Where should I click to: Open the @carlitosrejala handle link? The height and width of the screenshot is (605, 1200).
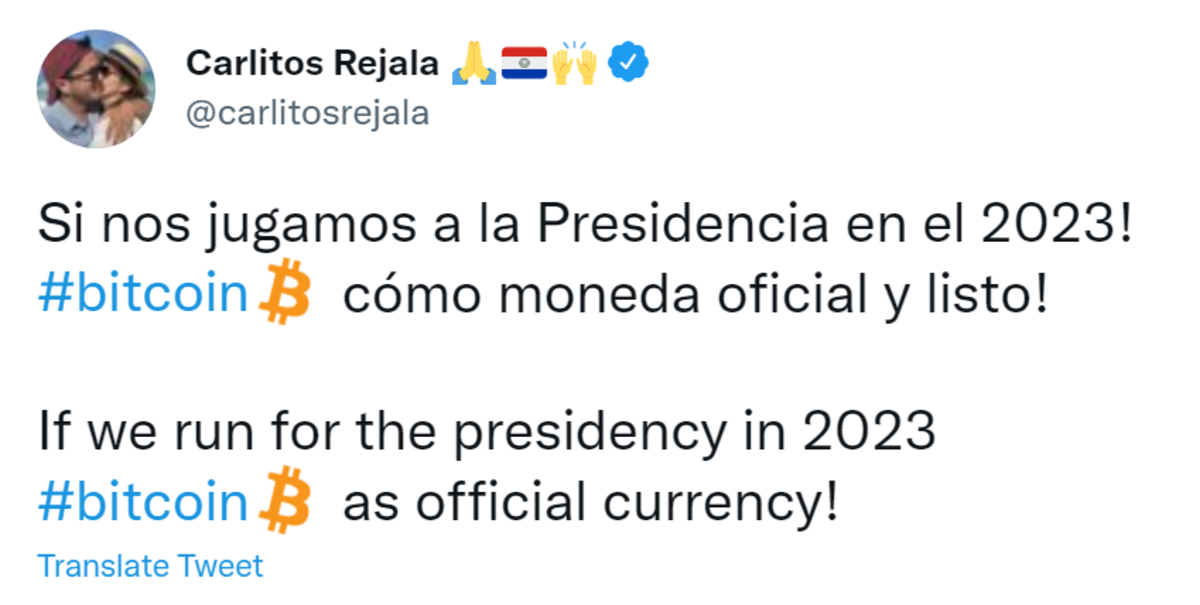pos(307,114)
